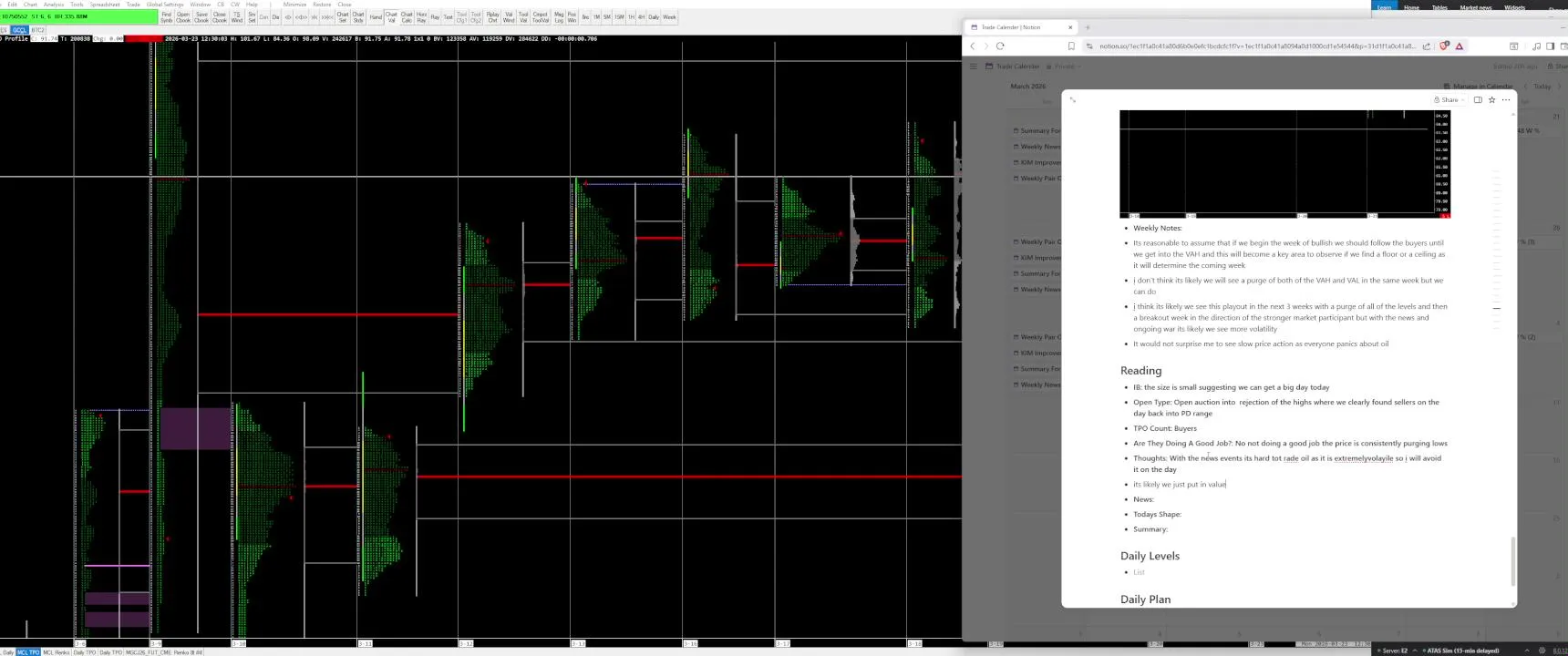Open the Window menu
Viewport: 1568px width, 656px height.
(200, 5)
